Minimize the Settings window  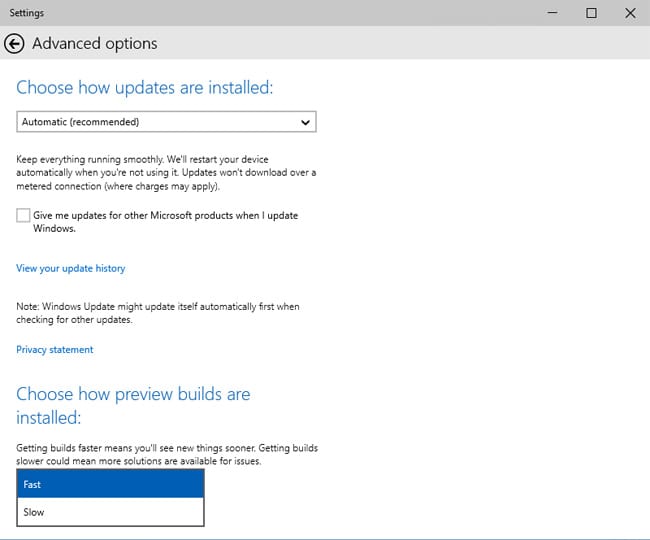pos(552,13)
